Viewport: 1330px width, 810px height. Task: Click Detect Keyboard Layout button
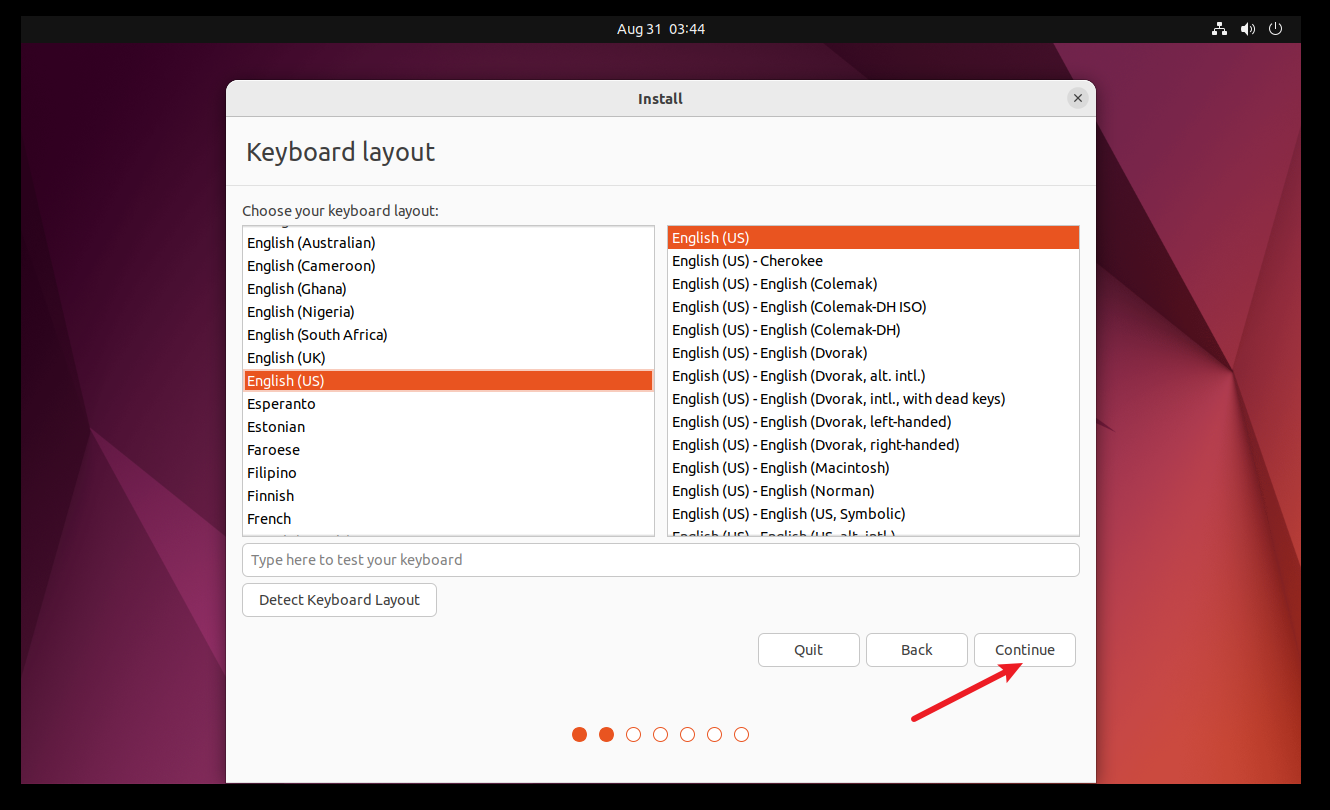point(339,600)
